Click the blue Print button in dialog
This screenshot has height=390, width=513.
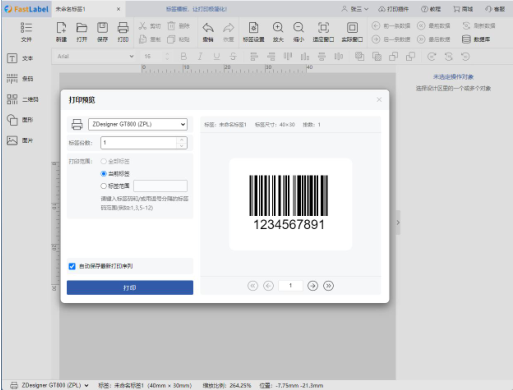point(130,287)
